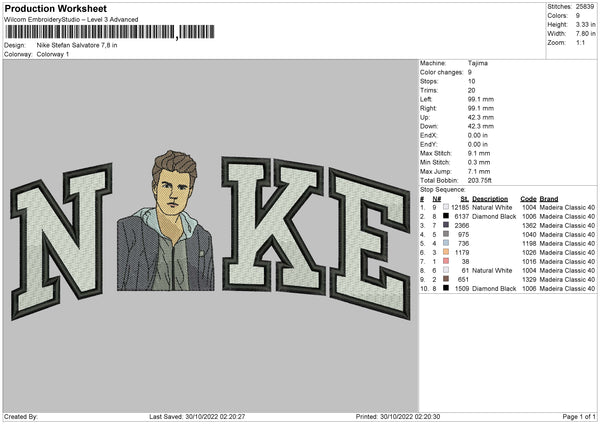600x424 pixels.
Task: Select stitch count '651' in stop row 9
Action: pos(463,279)
